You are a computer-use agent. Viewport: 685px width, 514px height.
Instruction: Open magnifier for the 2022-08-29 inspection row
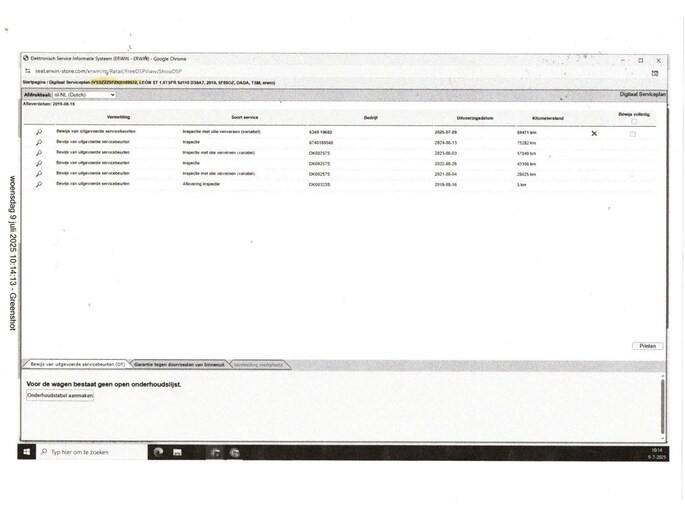pyautogui.click(x=38, y=163)
